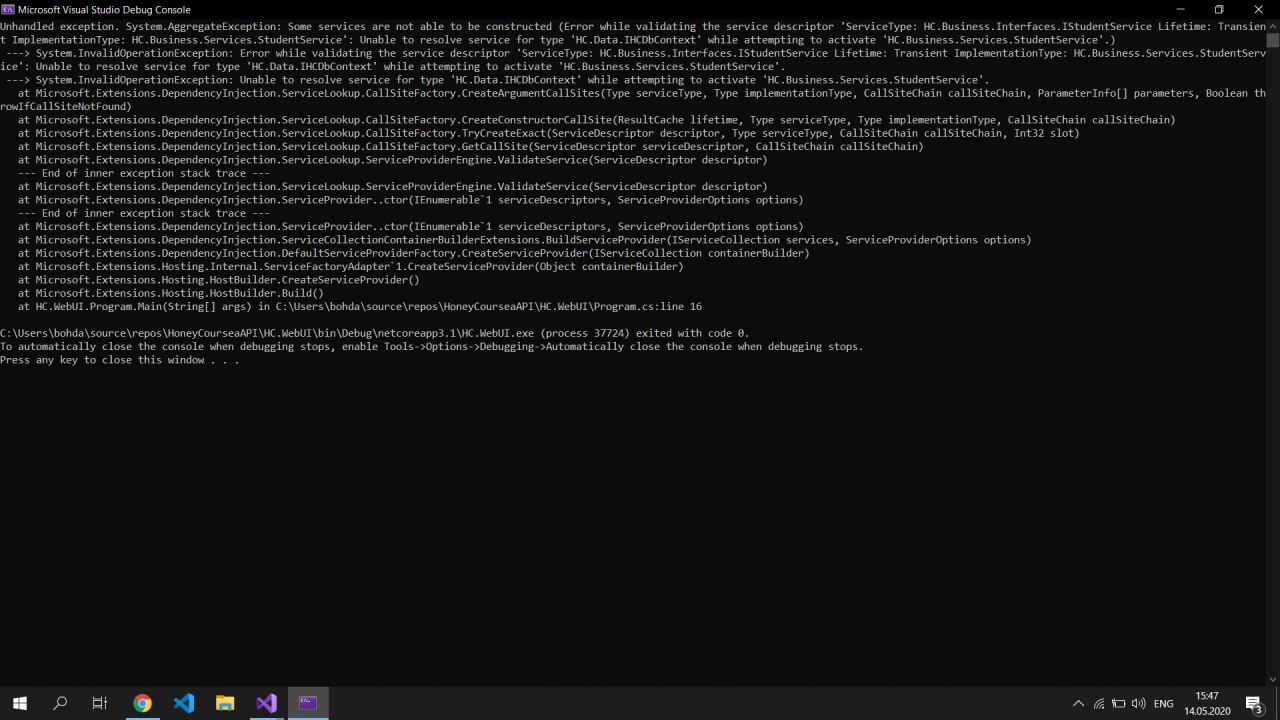1280x720 pixels.
Task: Click 'Microsoft.Extensions.Hosting.HostBuilder.Build()' line
Action: [x=171, y=293]
